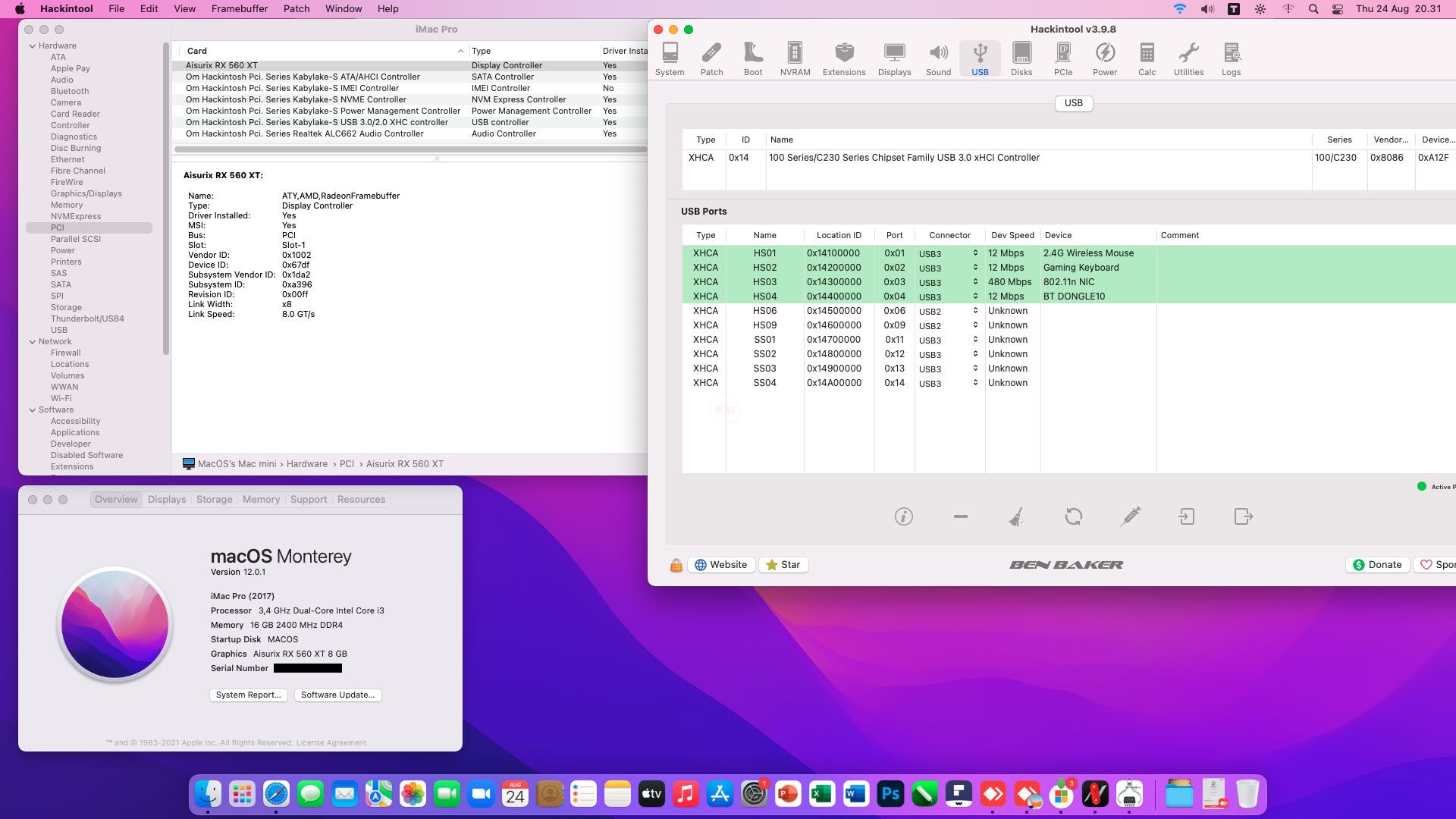Click the remove (minus) USB port button
Screen dimensions: 1456x819
[960, 516]
